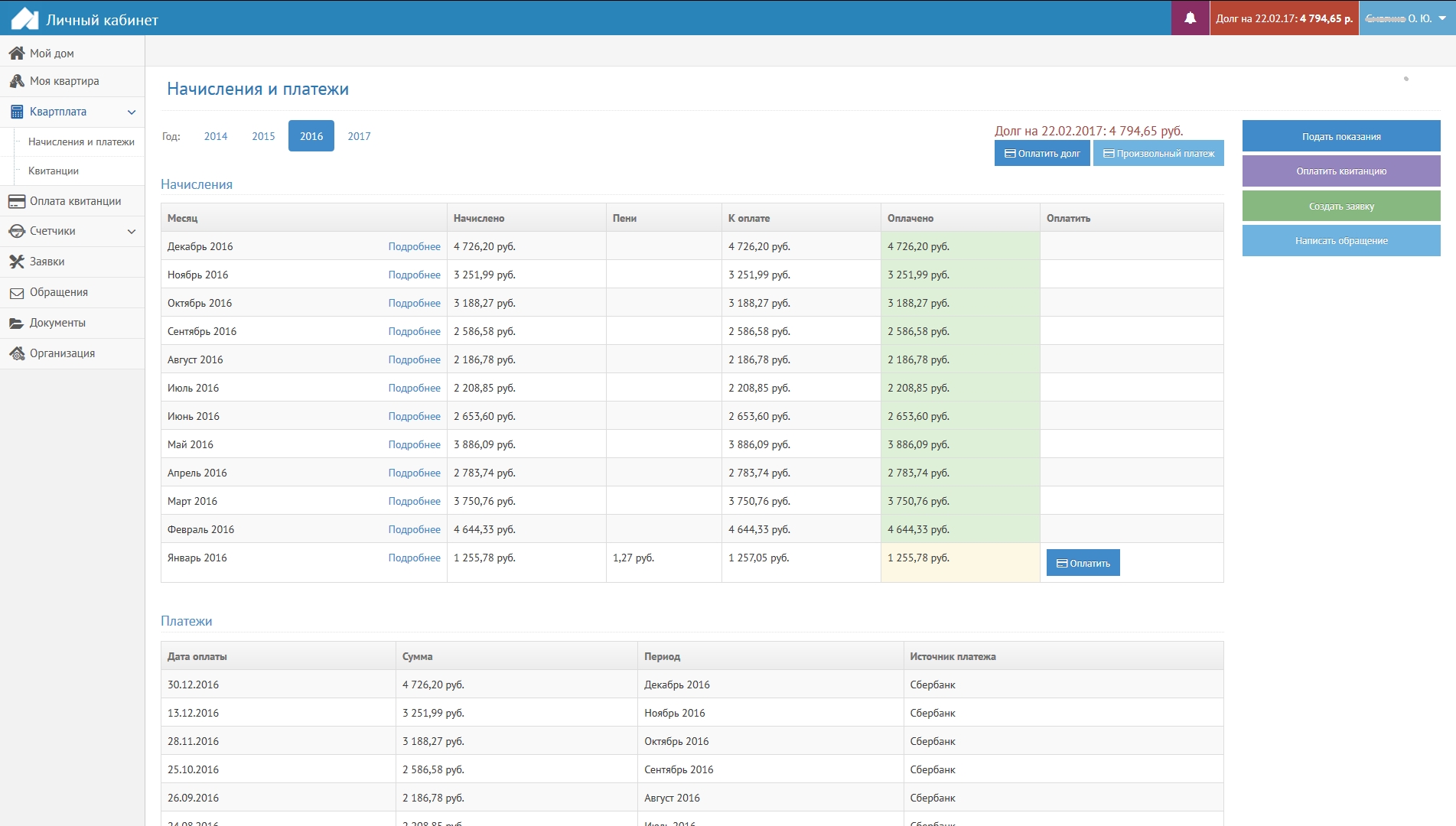
Task: Click period Август 2016 in Платежи table
Action: pos(672,798)
